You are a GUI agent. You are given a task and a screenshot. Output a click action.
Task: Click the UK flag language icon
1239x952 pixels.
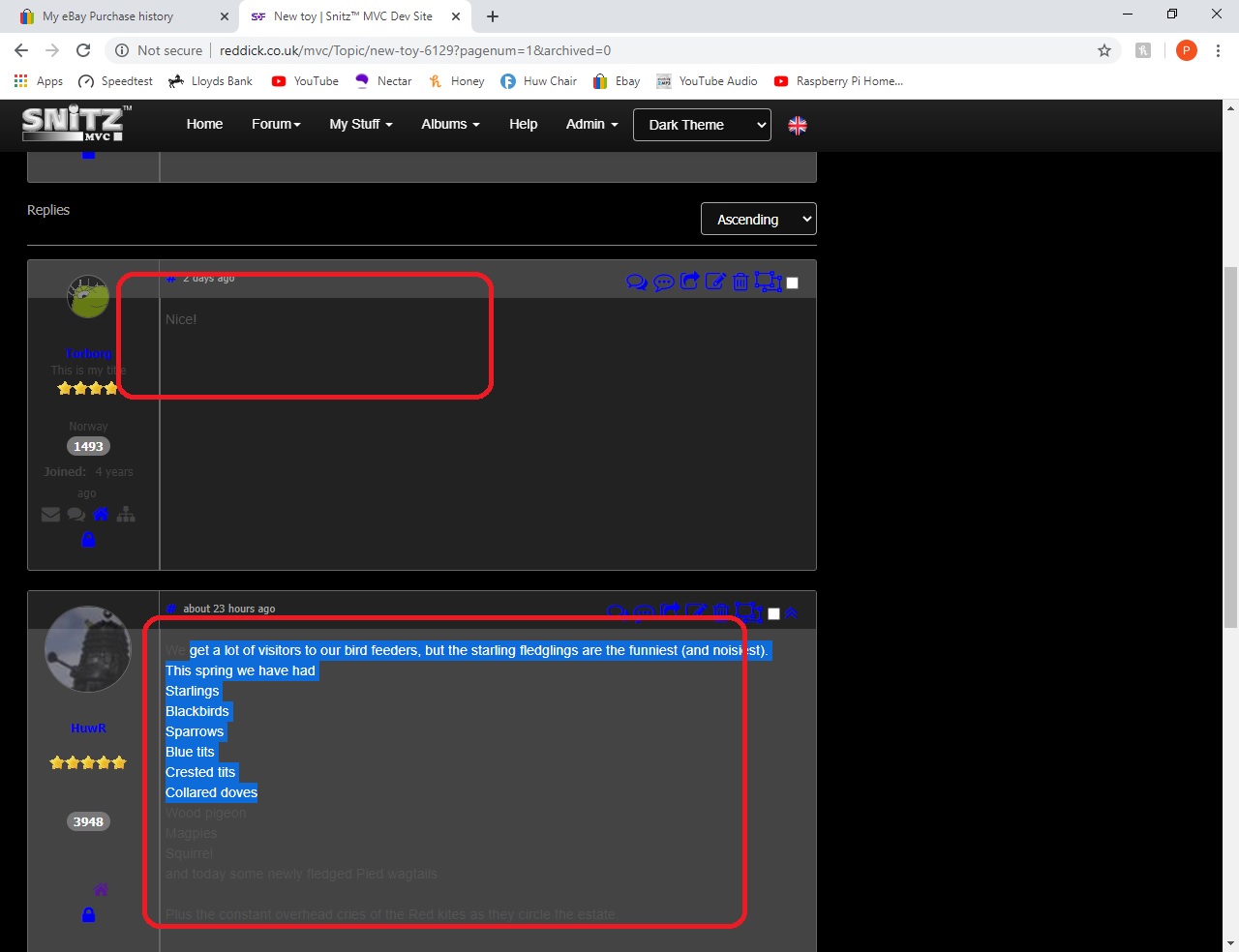[798, 125]
